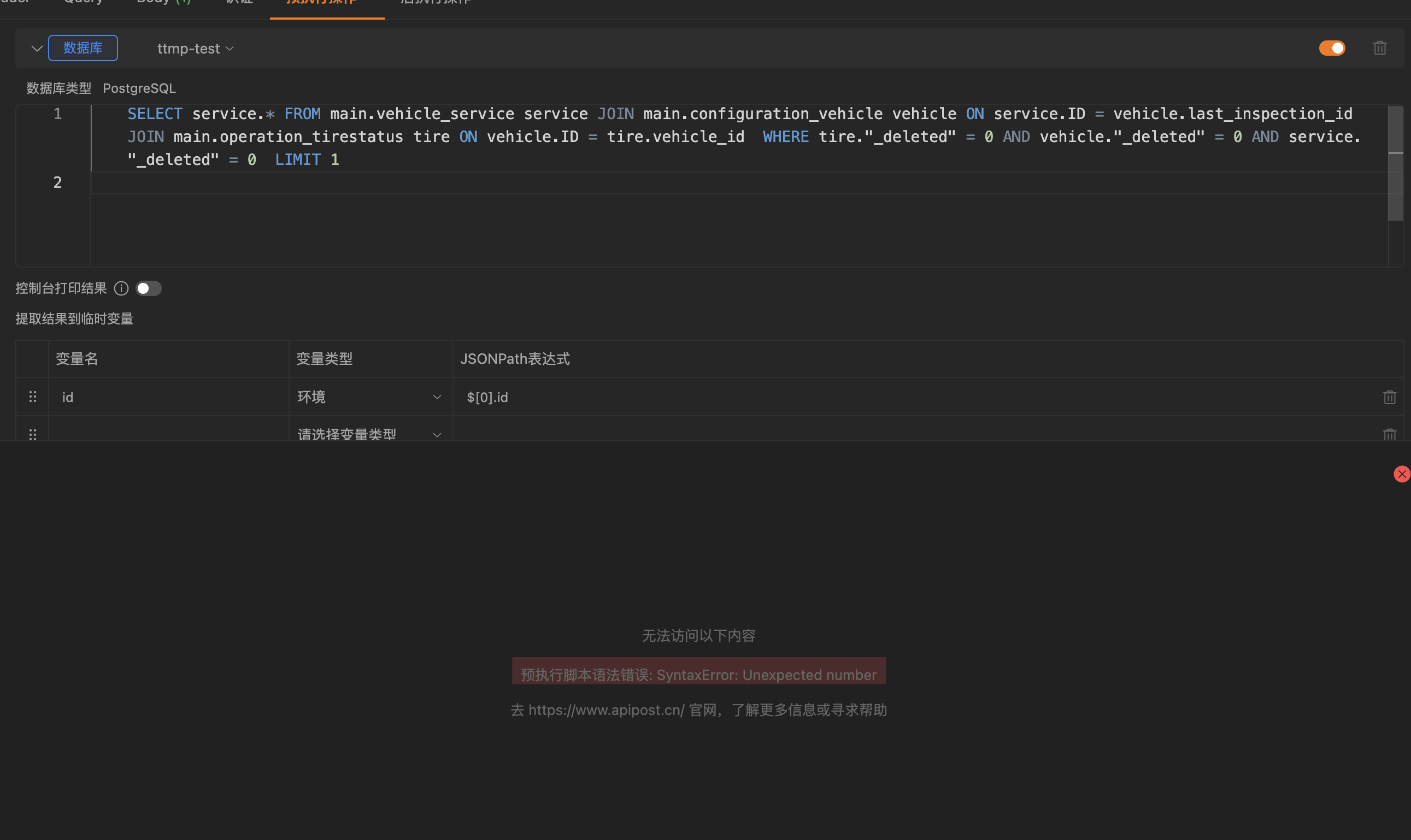The height and width of the screenshot is (840, 1411).
Task: Click the 预执行脚本语法错误 error message
Action: [x=699, y=675]
